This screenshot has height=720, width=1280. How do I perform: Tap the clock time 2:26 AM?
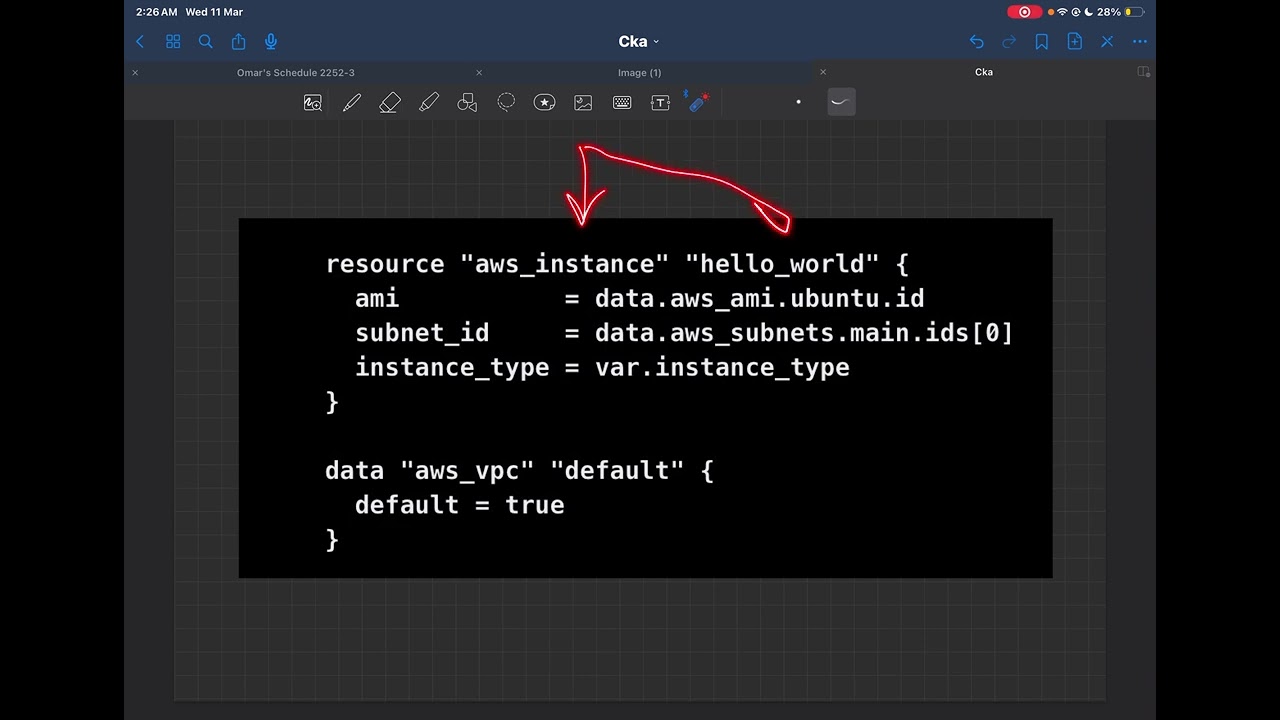[157, 12]
